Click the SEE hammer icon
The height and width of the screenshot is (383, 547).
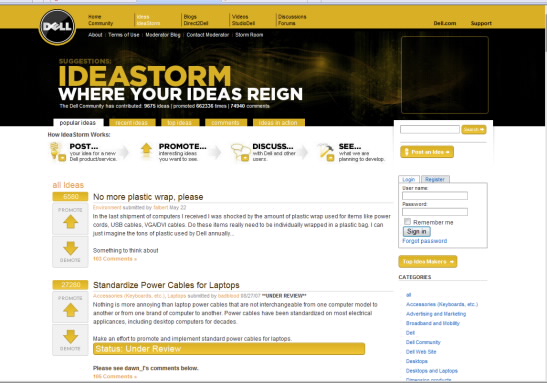[x=327, y=152]
